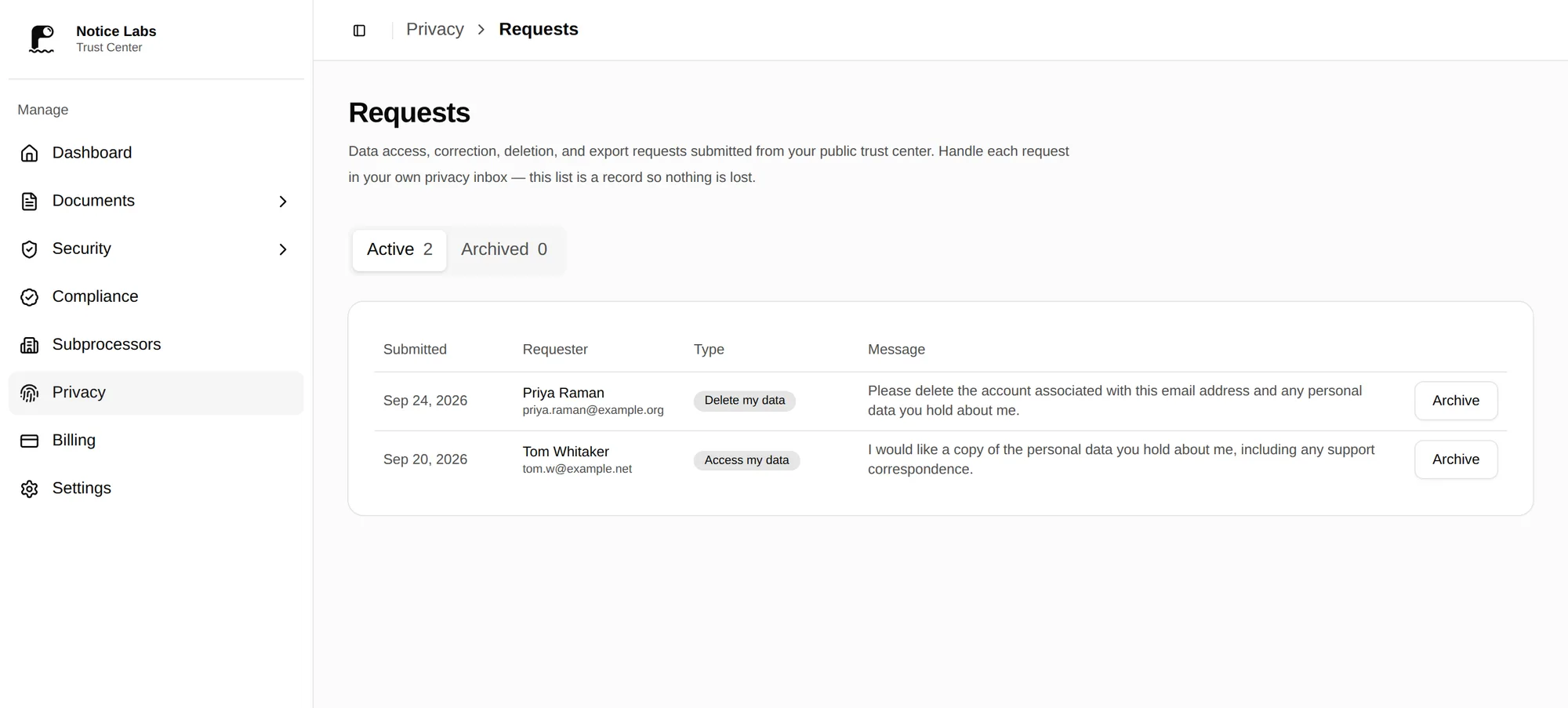Image resolution: width=1568 pixels, height=708 pixels.
Task: Expand the Documents submenu chevron
Action: [x=283, y=202]
